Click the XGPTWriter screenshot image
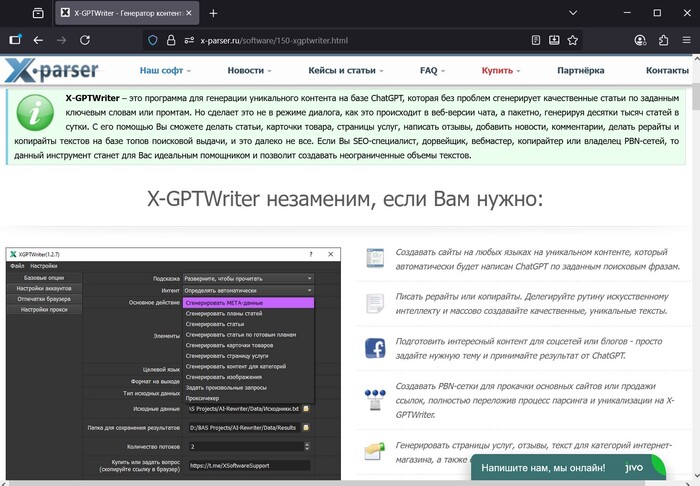700x486 pixels. 173,364
